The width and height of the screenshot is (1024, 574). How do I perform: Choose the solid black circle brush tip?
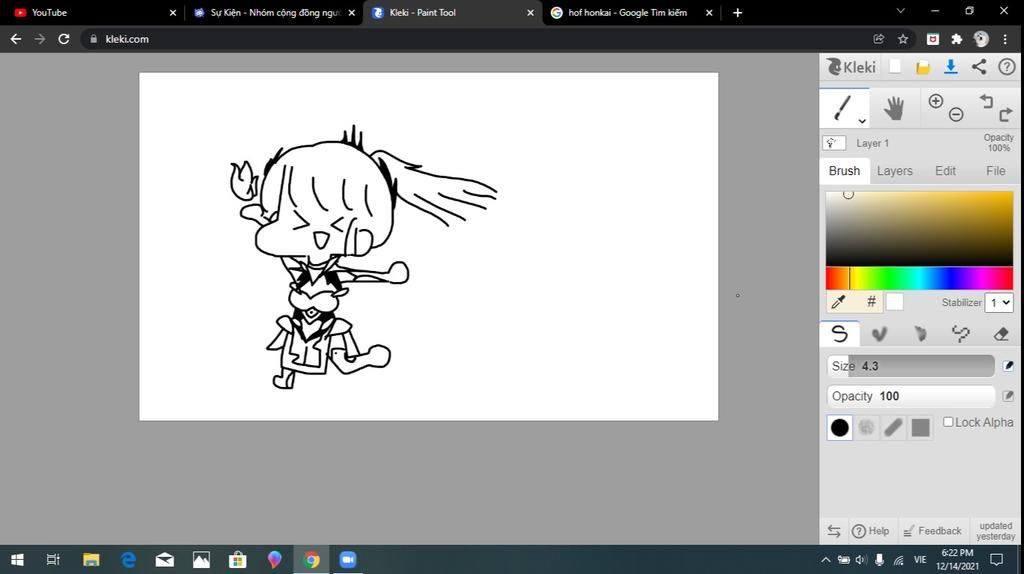pos(840,428)
